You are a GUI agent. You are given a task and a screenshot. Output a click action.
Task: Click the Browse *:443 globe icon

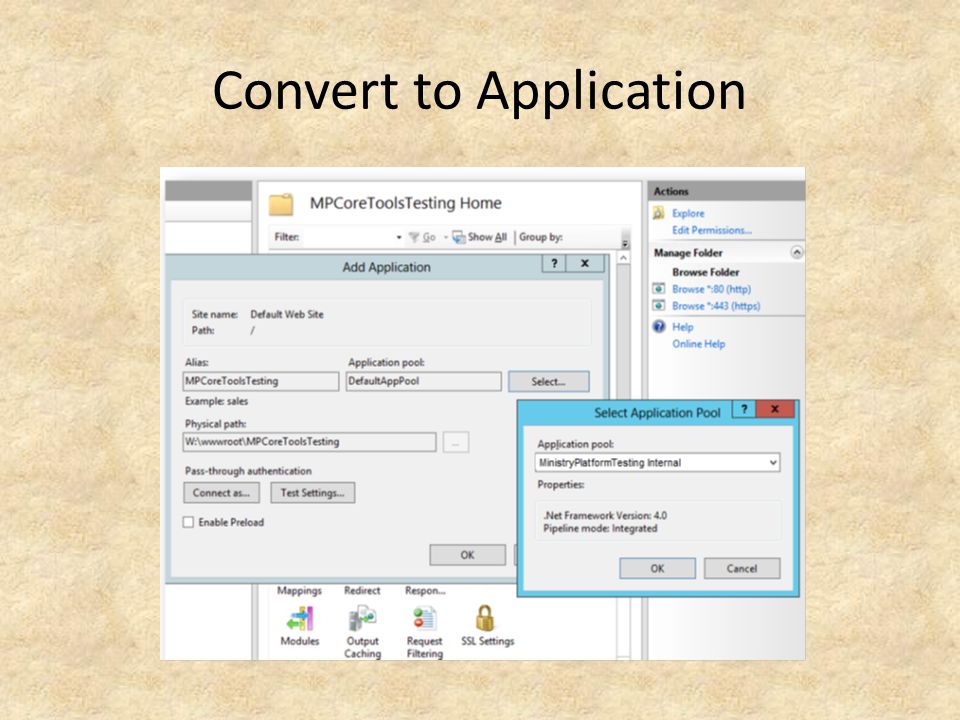[x=659, y=306]
